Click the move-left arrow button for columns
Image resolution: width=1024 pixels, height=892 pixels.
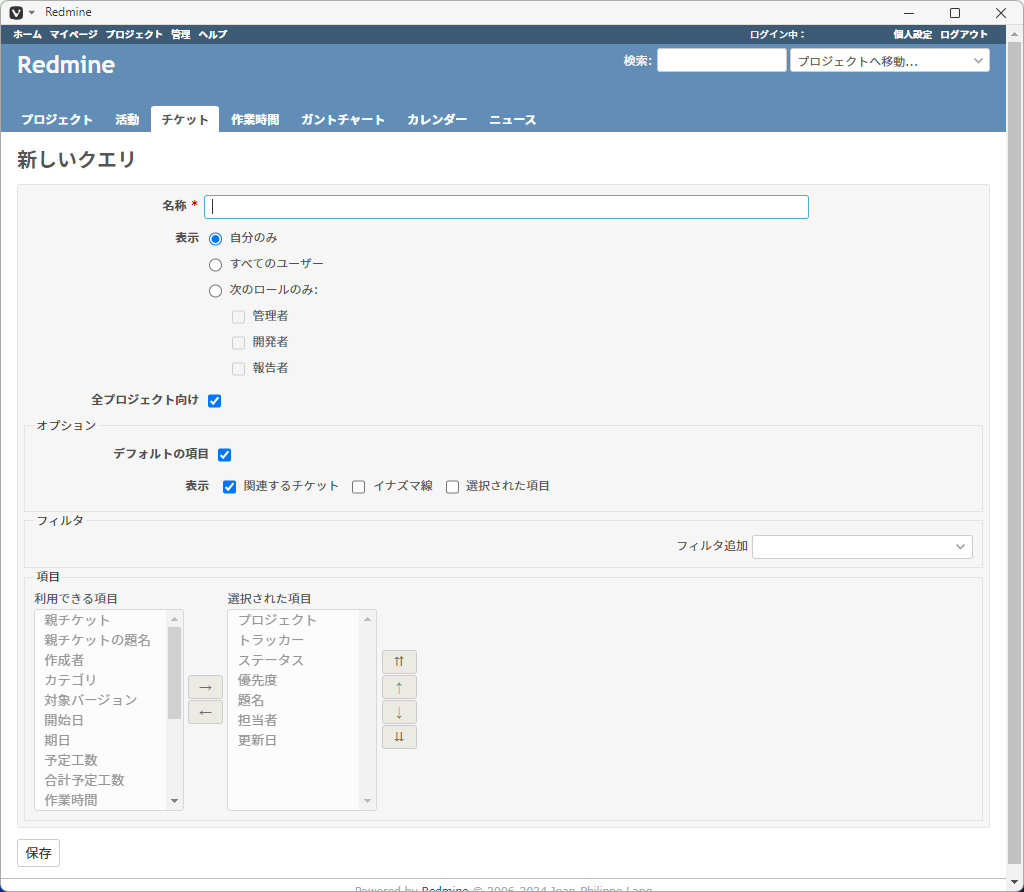[205, 712]
